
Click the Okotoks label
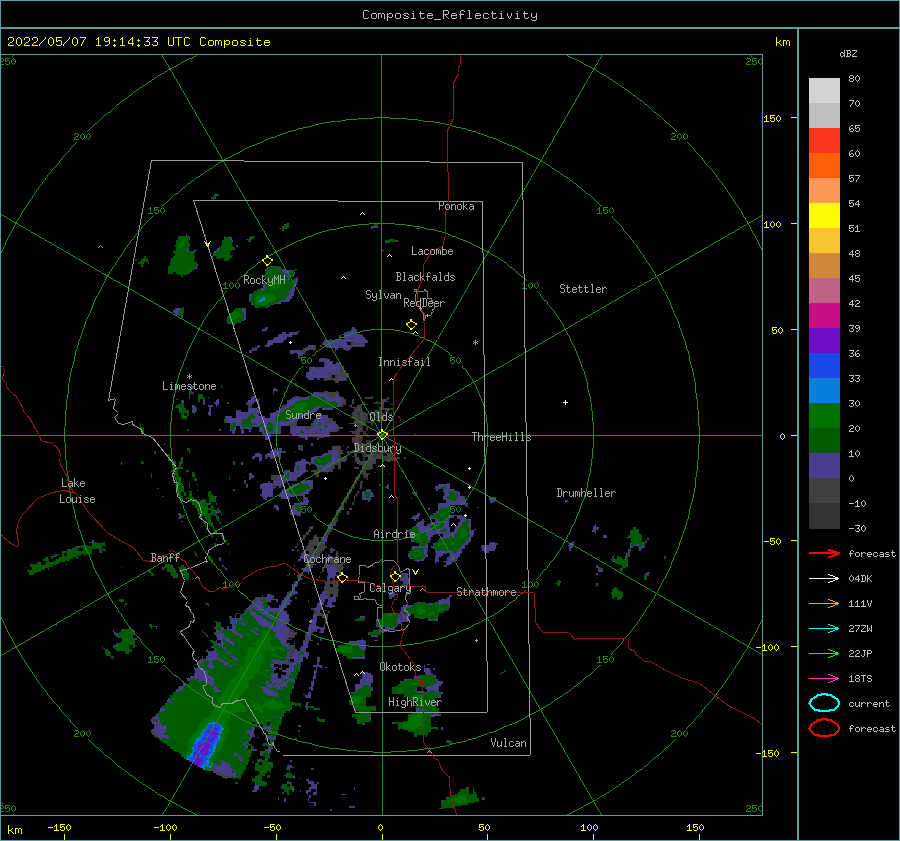(x=401, y=667)
